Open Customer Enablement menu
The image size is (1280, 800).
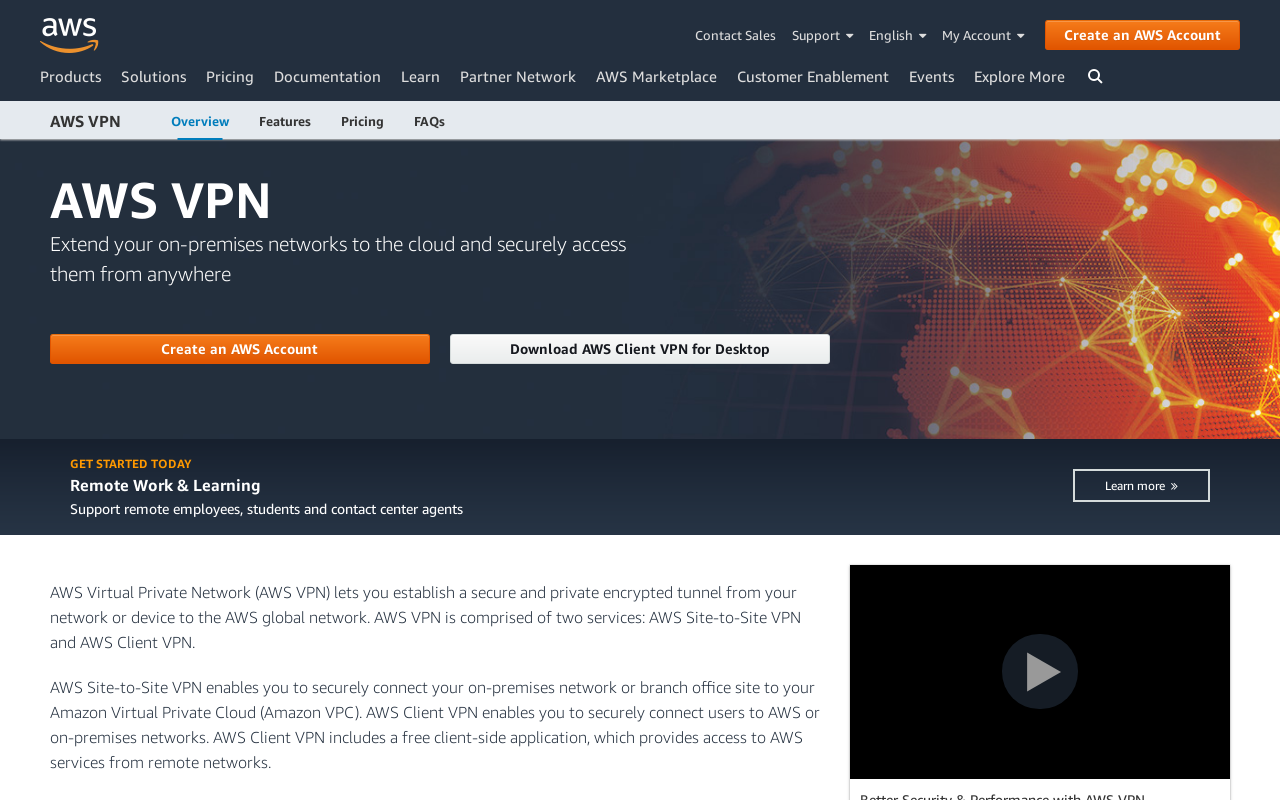click(x=813, y=77)
